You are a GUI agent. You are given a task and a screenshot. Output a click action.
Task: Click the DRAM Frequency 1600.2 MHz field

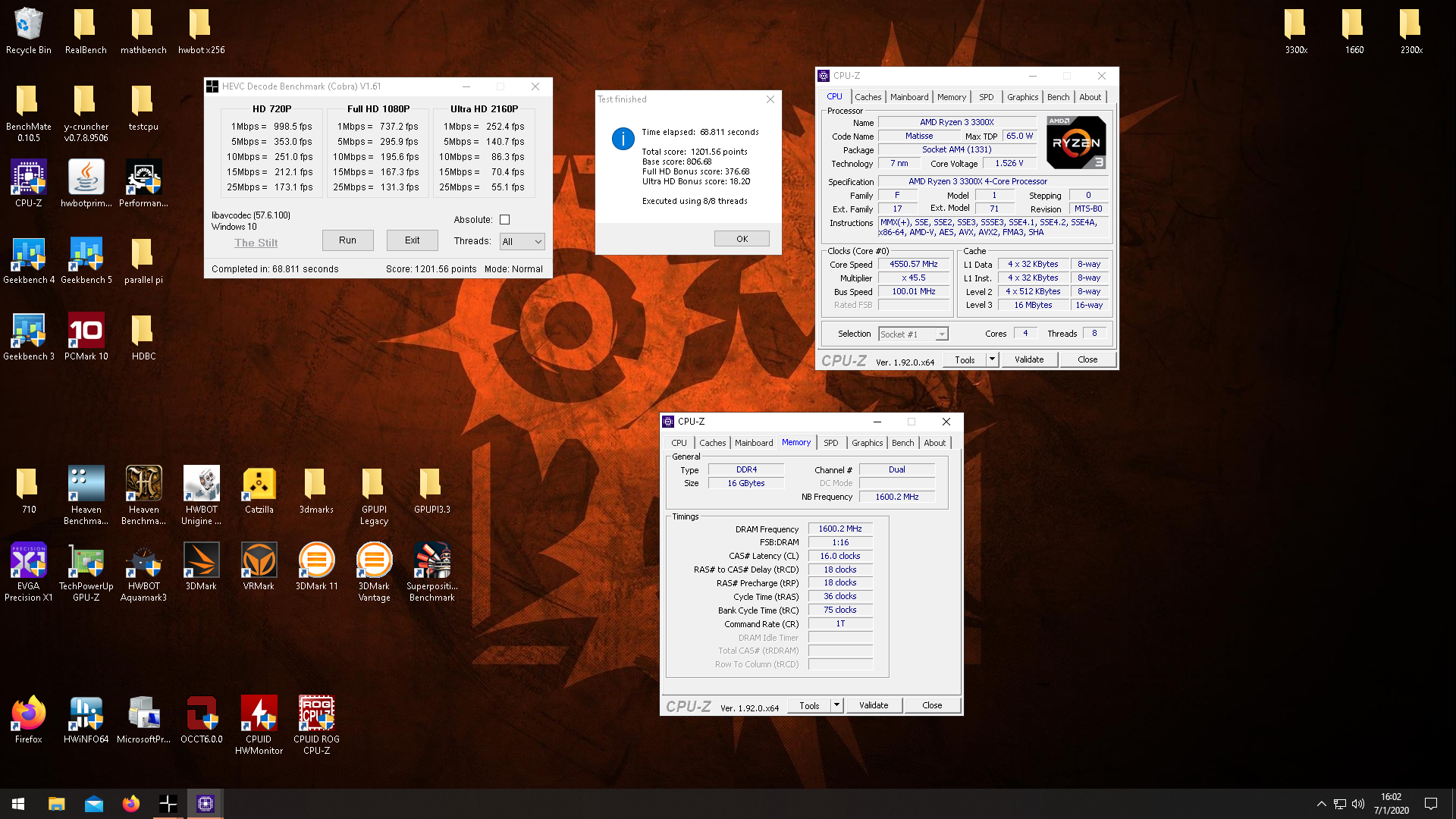coord(840,529)
